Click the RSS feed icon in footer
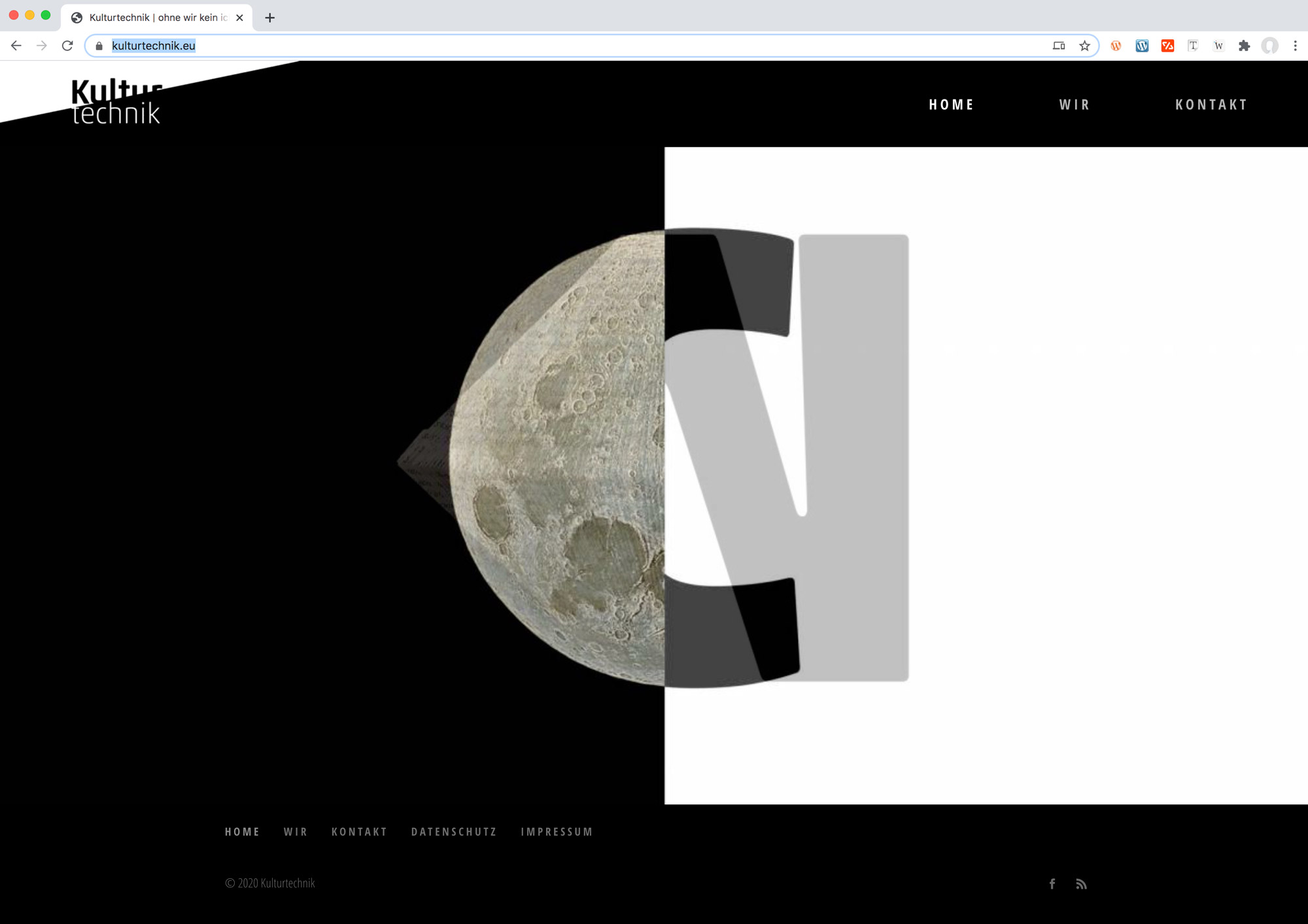Screen dimensions: 1308x924 [1081, 884]
